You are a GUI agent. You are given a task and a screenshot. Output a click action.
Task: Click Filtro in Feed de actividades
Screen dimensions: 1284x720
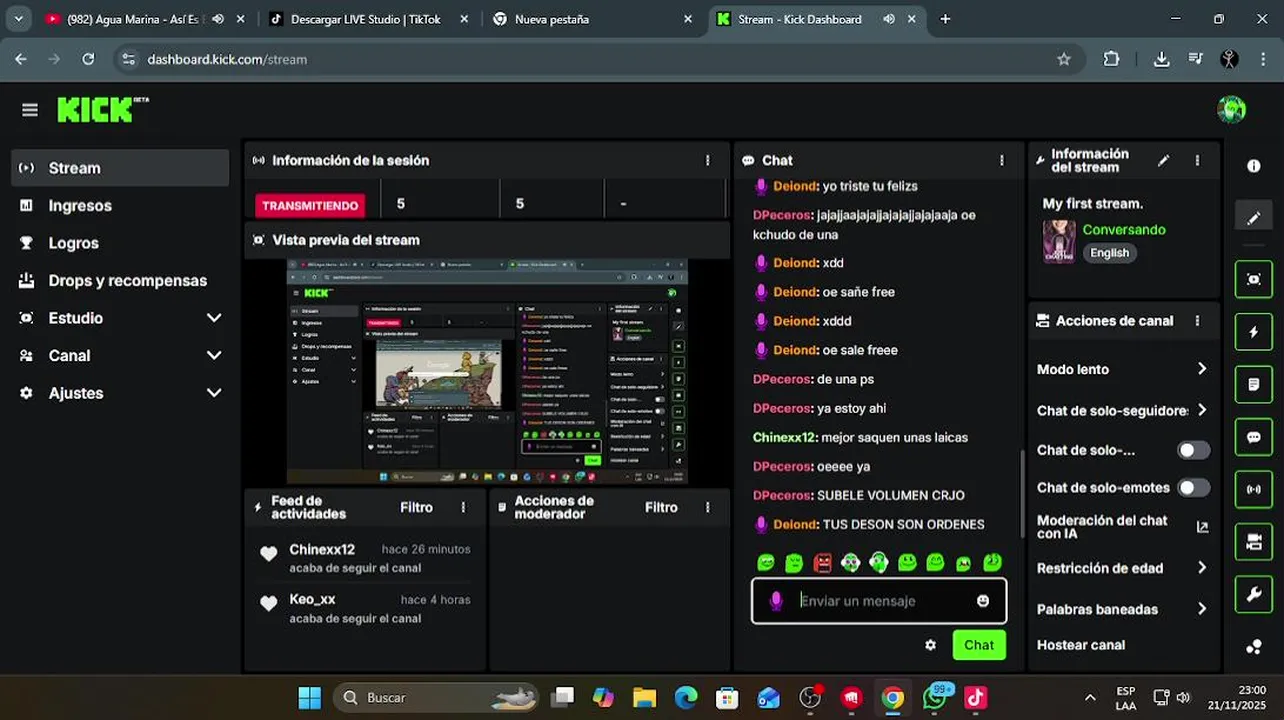point(416,507)
